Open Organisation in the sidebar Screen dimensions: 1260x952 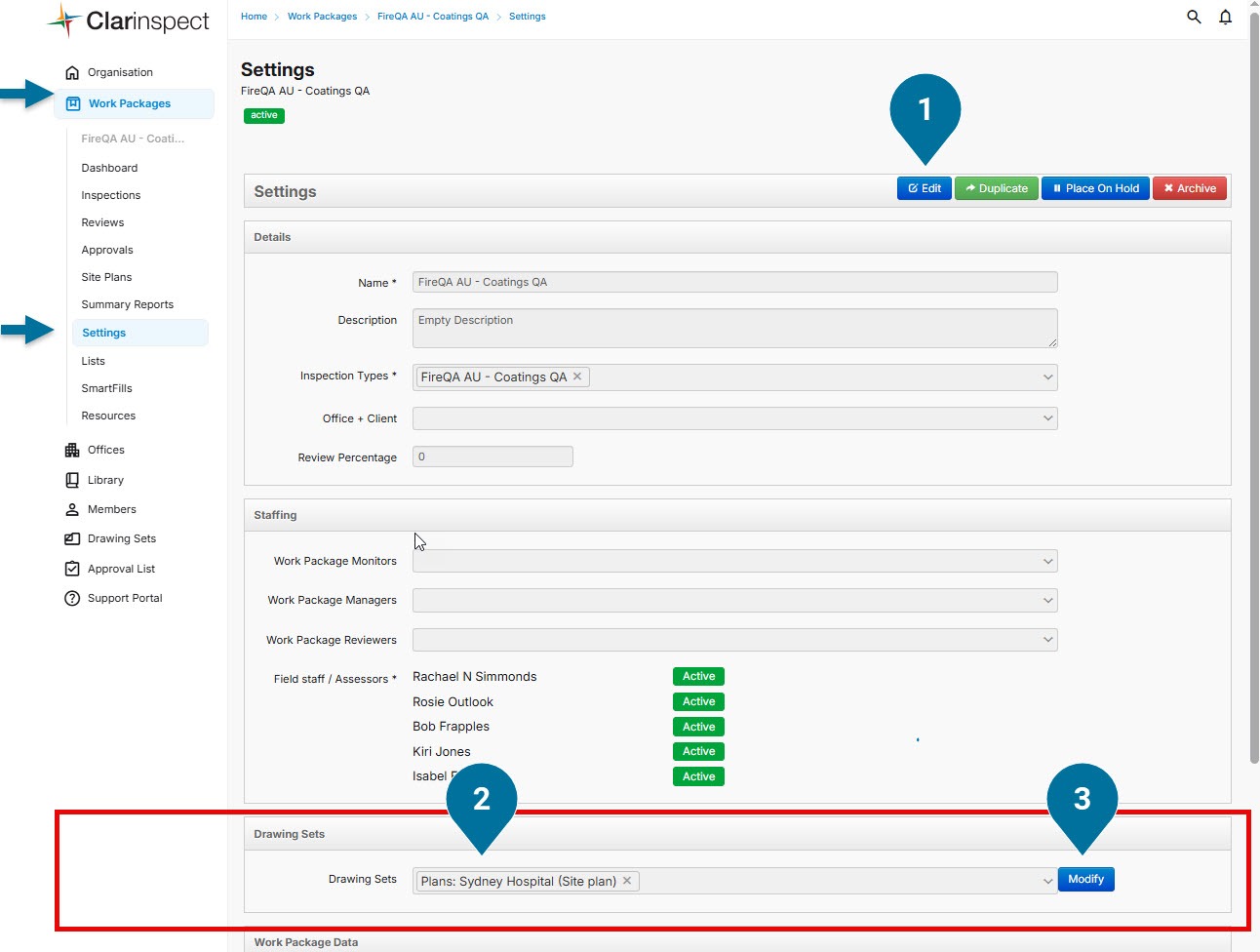tap(120, 72)
